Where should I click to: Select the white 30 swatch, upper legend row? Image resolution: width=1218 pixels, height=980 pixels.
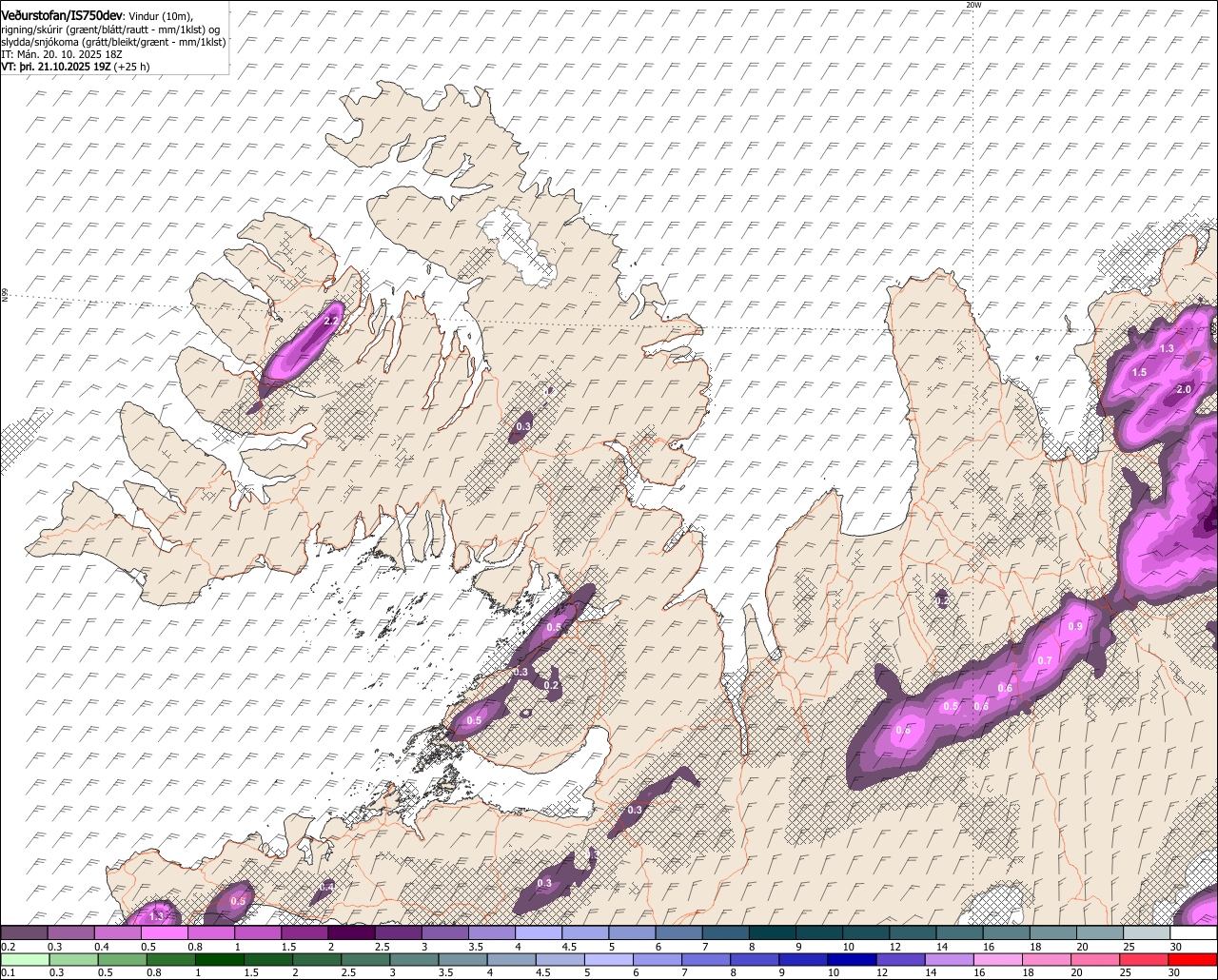[1195, 933]
